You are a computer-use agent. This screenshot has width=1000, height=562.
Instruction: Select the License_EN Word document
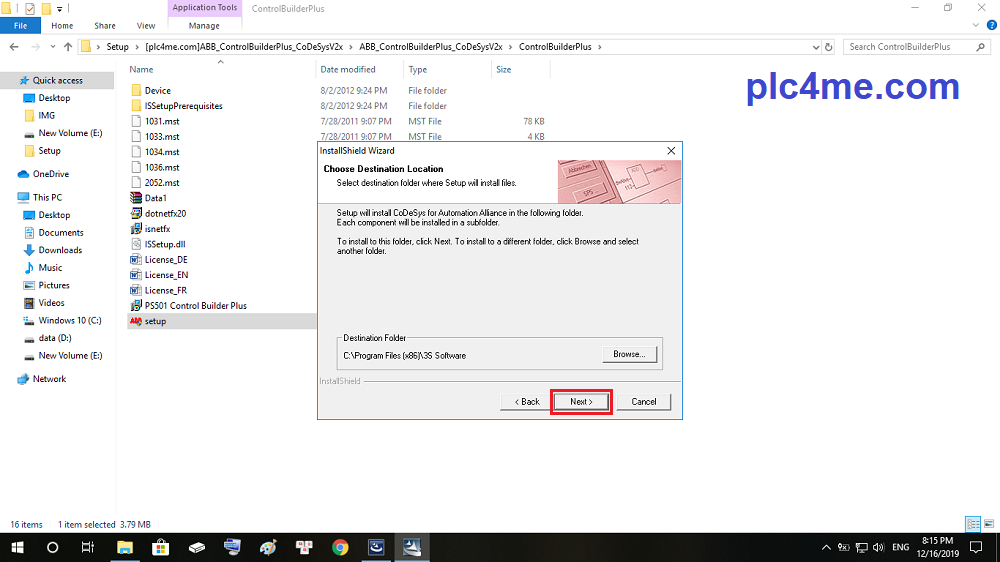point(166,275)
